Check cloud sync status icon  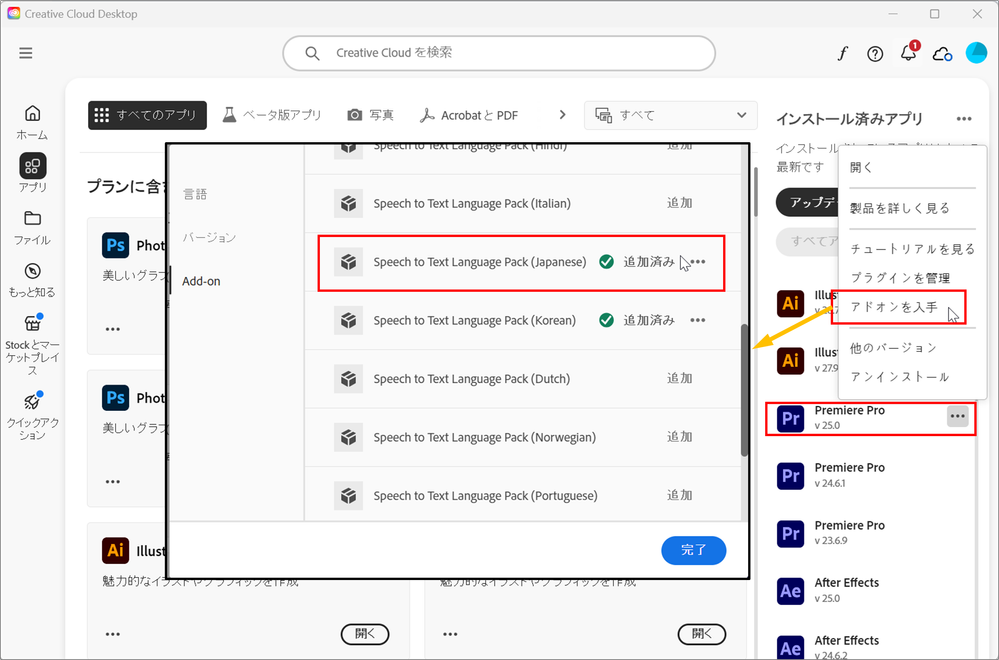[x=942, y=54]
